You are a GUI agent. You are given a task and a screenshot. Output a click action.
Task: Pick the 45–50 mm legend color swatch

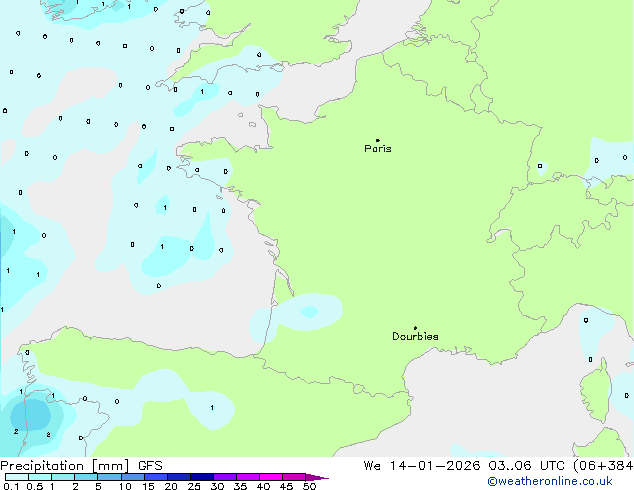tap(294, 477)
